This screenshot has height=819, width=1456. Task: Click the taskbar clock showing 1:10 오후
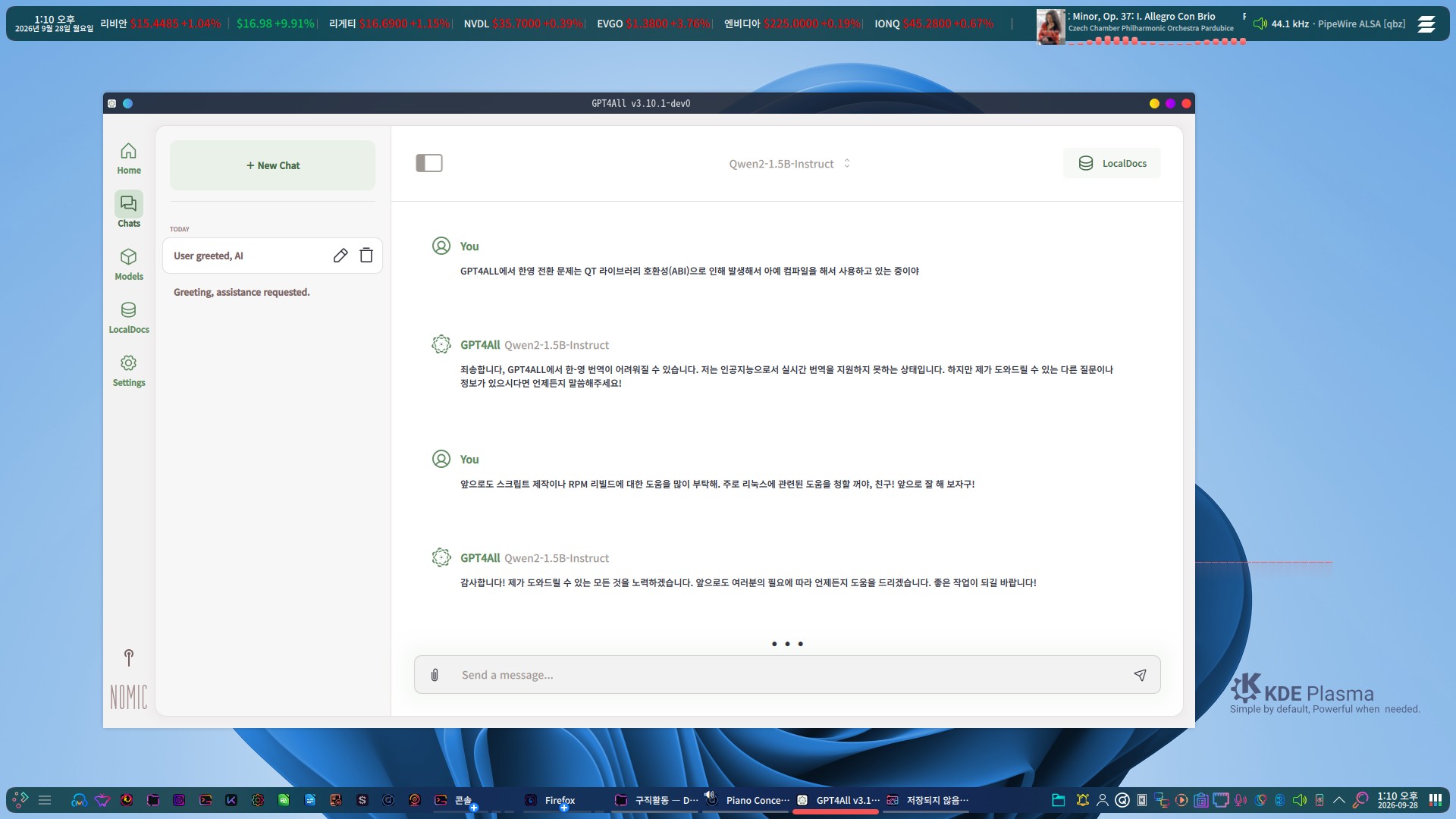1398,800
